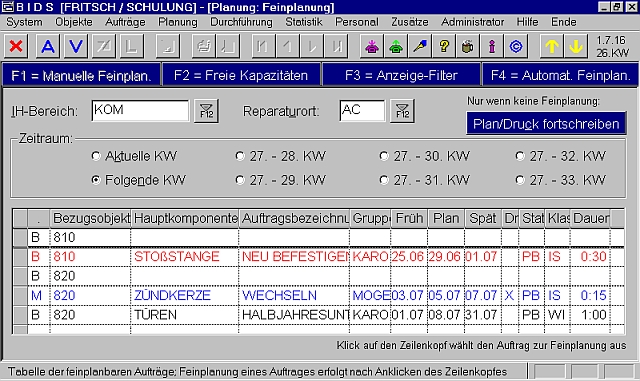Click the X in the ZÜNDKERZE row
Viewport: 640px width, 381px height.
point(509,296)
